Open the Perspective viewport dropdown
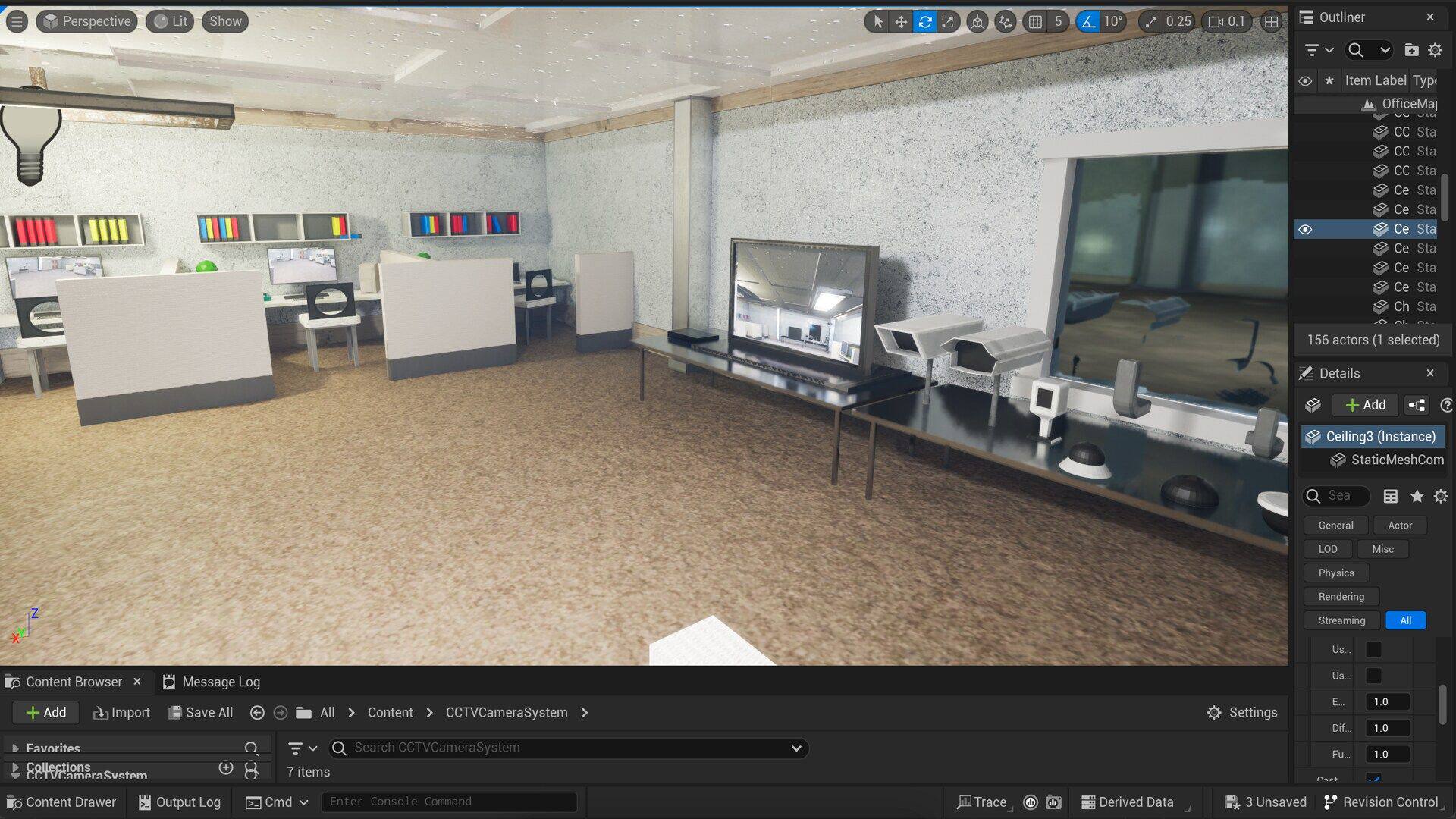This screenshot has width=1456, height=819. 87,21
